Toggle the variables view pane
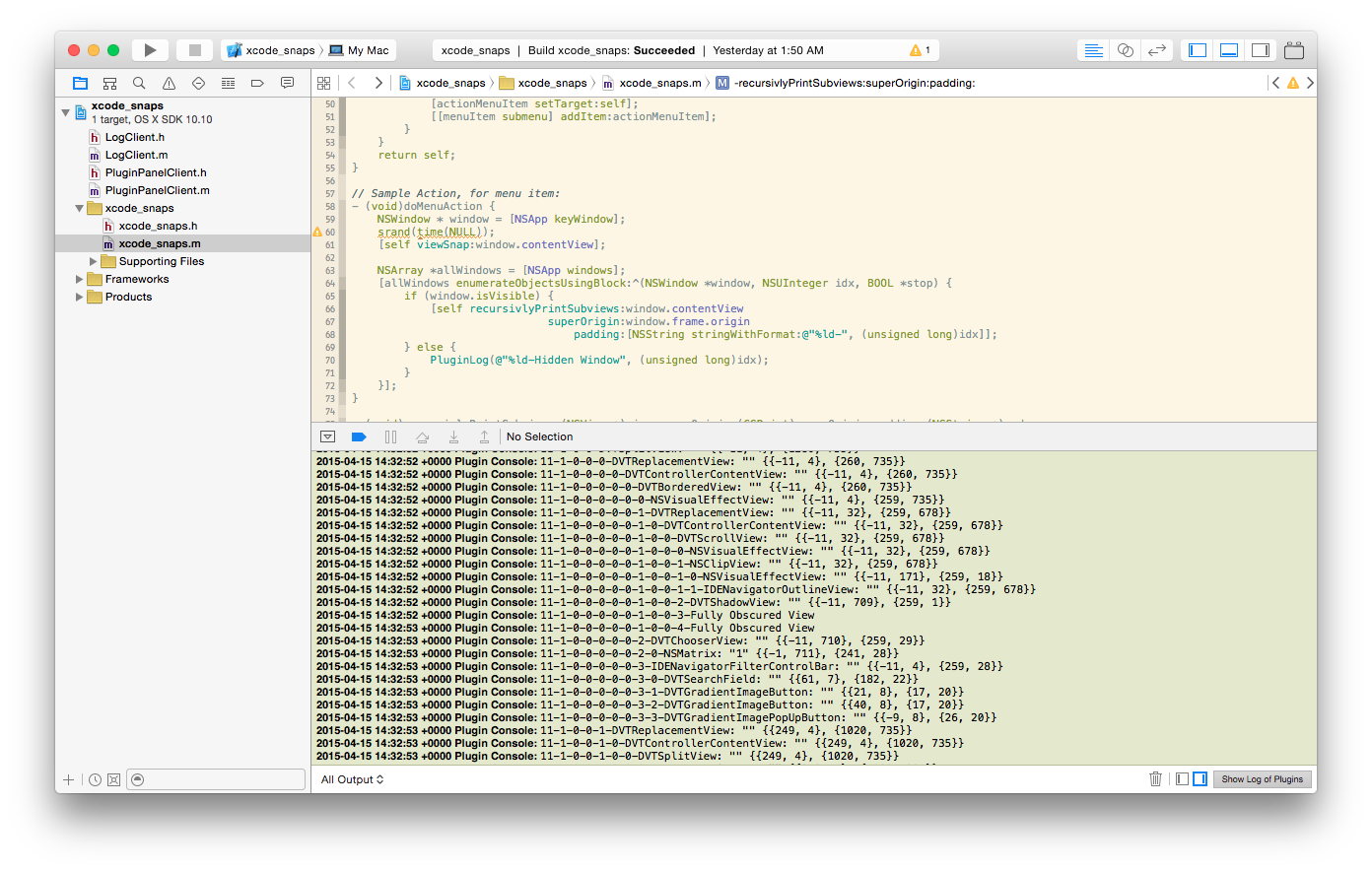Viewport: 1372px width, 872px height. (x=1182, y=778)
